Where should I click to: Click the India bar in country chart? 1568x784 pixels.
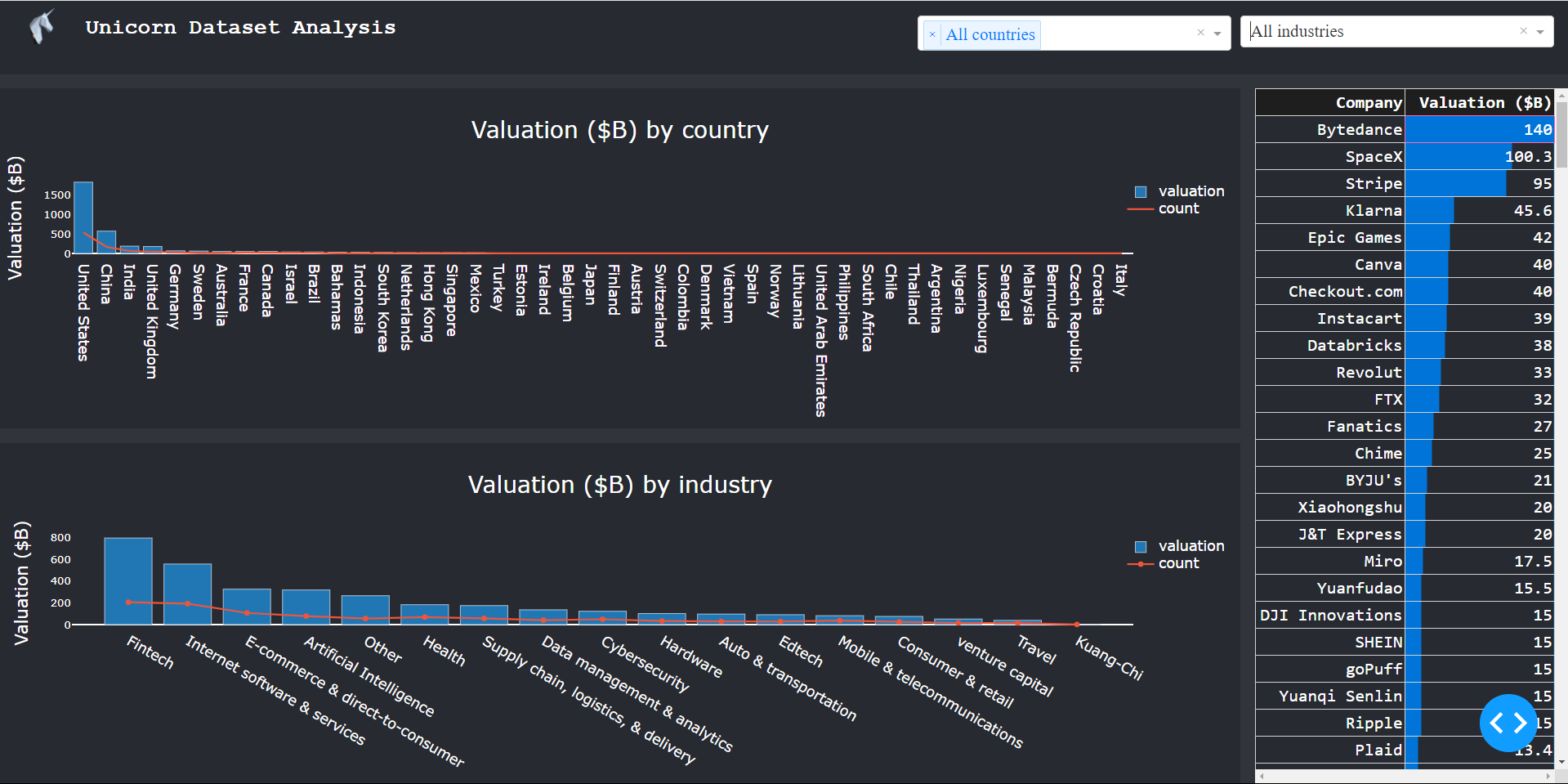[x=129, y=249]
